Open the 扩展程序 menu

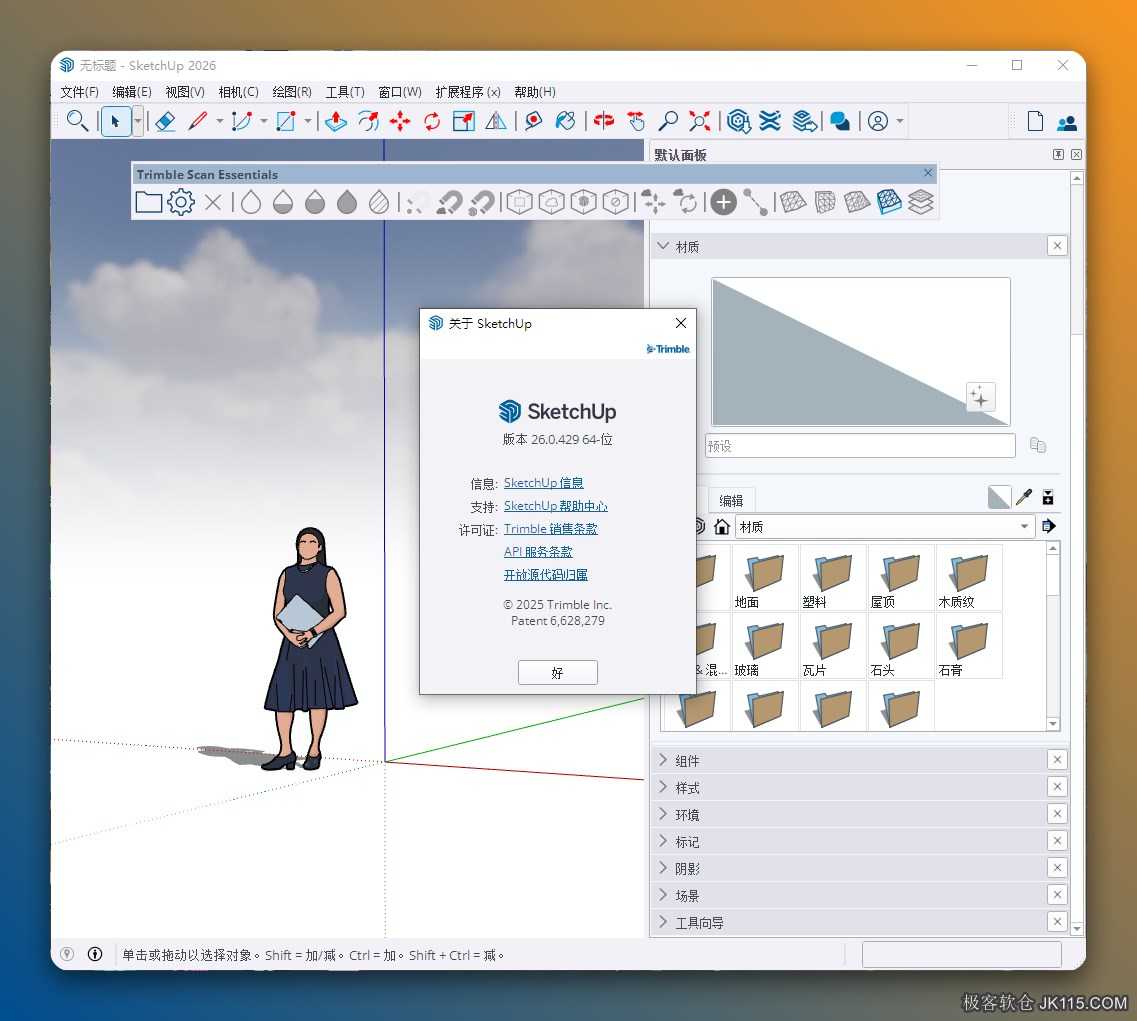(468, 91)
